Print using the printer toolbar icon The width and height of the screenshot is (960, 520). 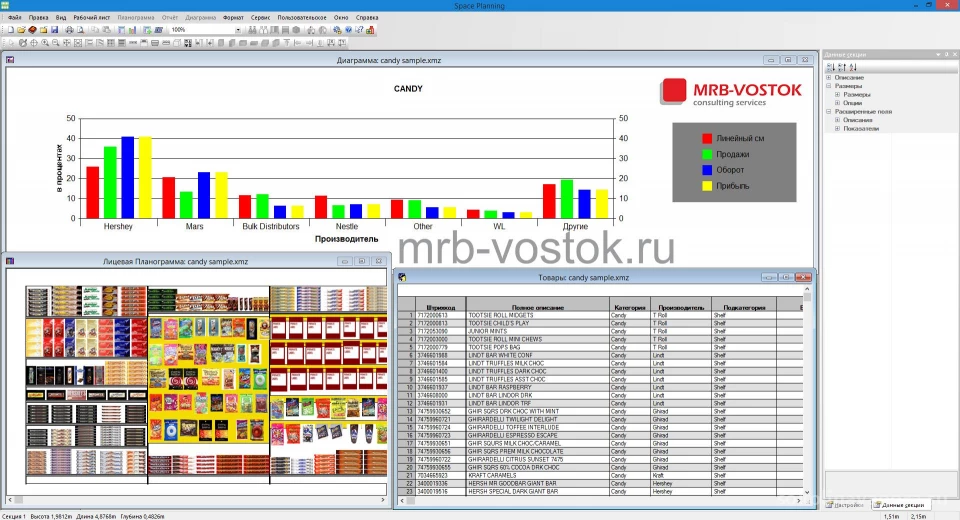[x=70, y=29]
